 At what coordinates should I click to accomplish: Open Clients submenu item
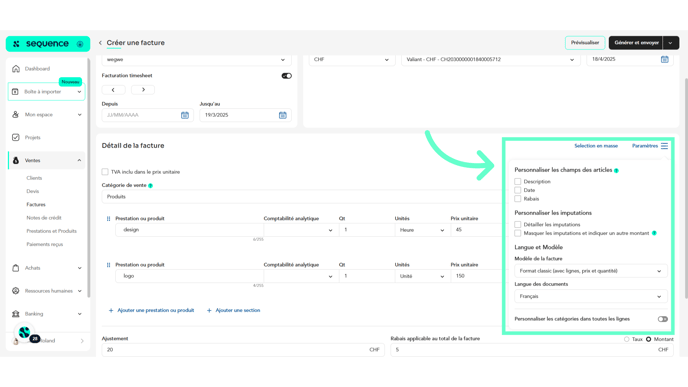coord(34,178)
